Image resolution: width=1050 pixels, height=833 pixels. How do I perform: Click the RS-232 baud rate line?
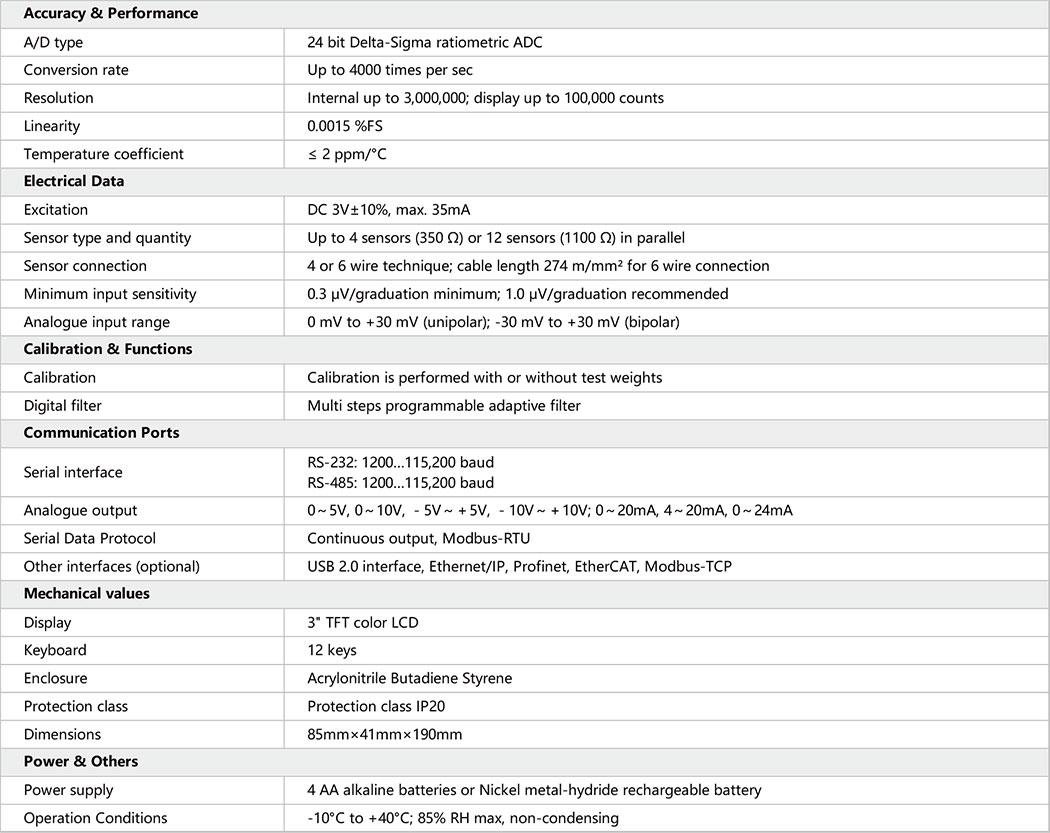pos(400,462)
